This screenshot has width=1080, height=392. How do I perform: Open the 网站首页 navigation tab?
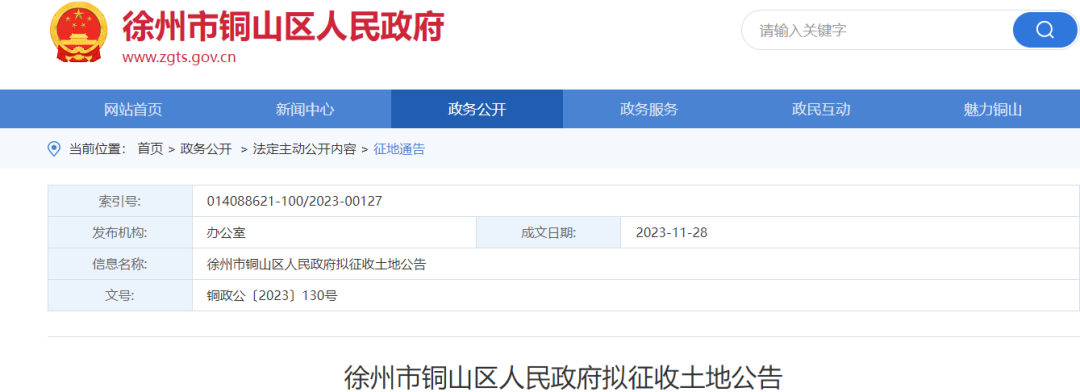click(133, 109)
